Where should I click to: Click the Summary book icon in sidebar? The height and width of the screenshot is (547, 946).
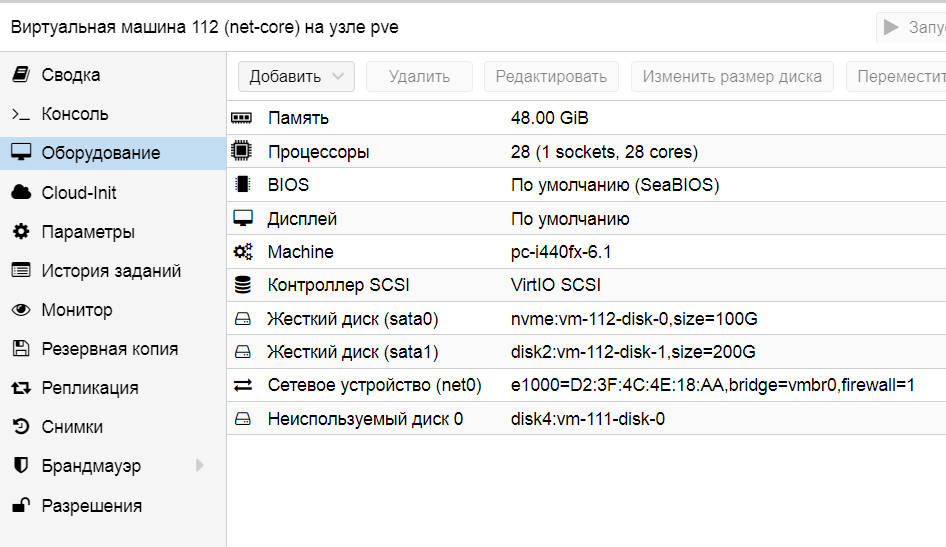[x=20, y=75]
